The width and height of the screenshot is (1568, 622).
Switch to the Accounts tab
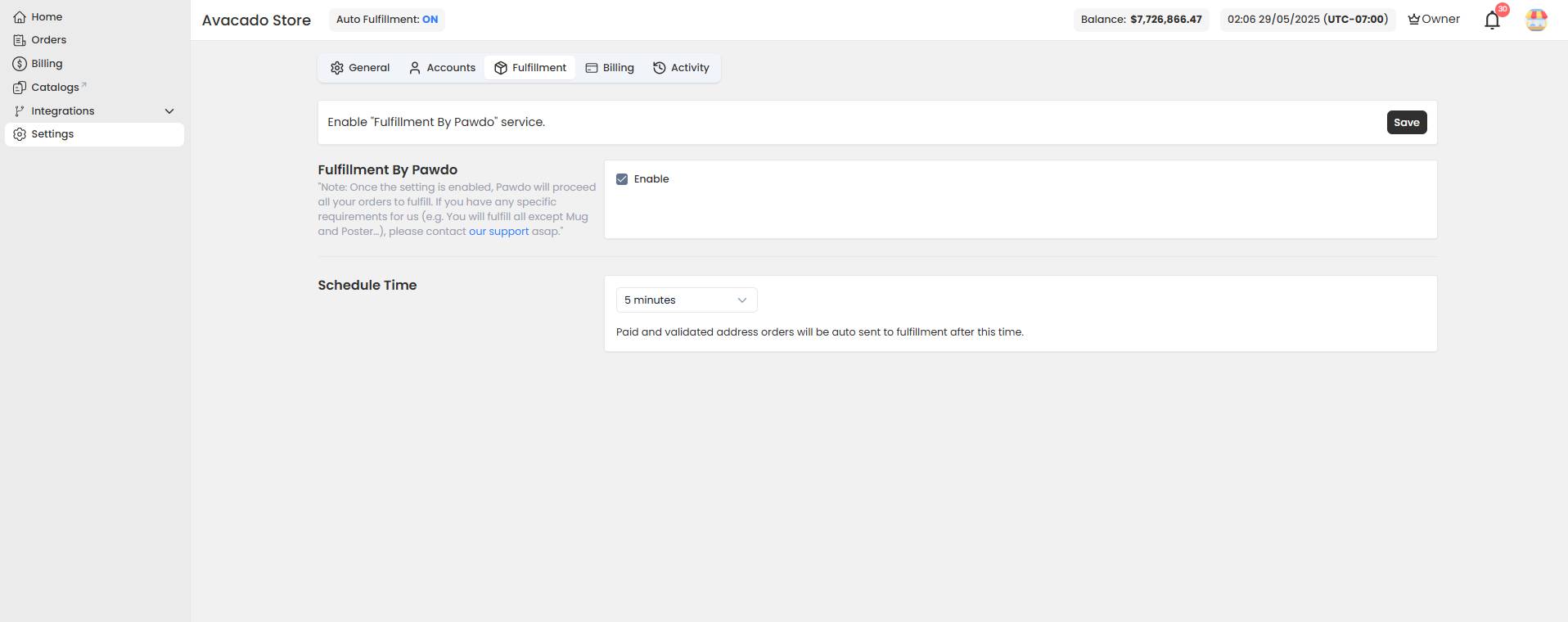coord(442,68)
